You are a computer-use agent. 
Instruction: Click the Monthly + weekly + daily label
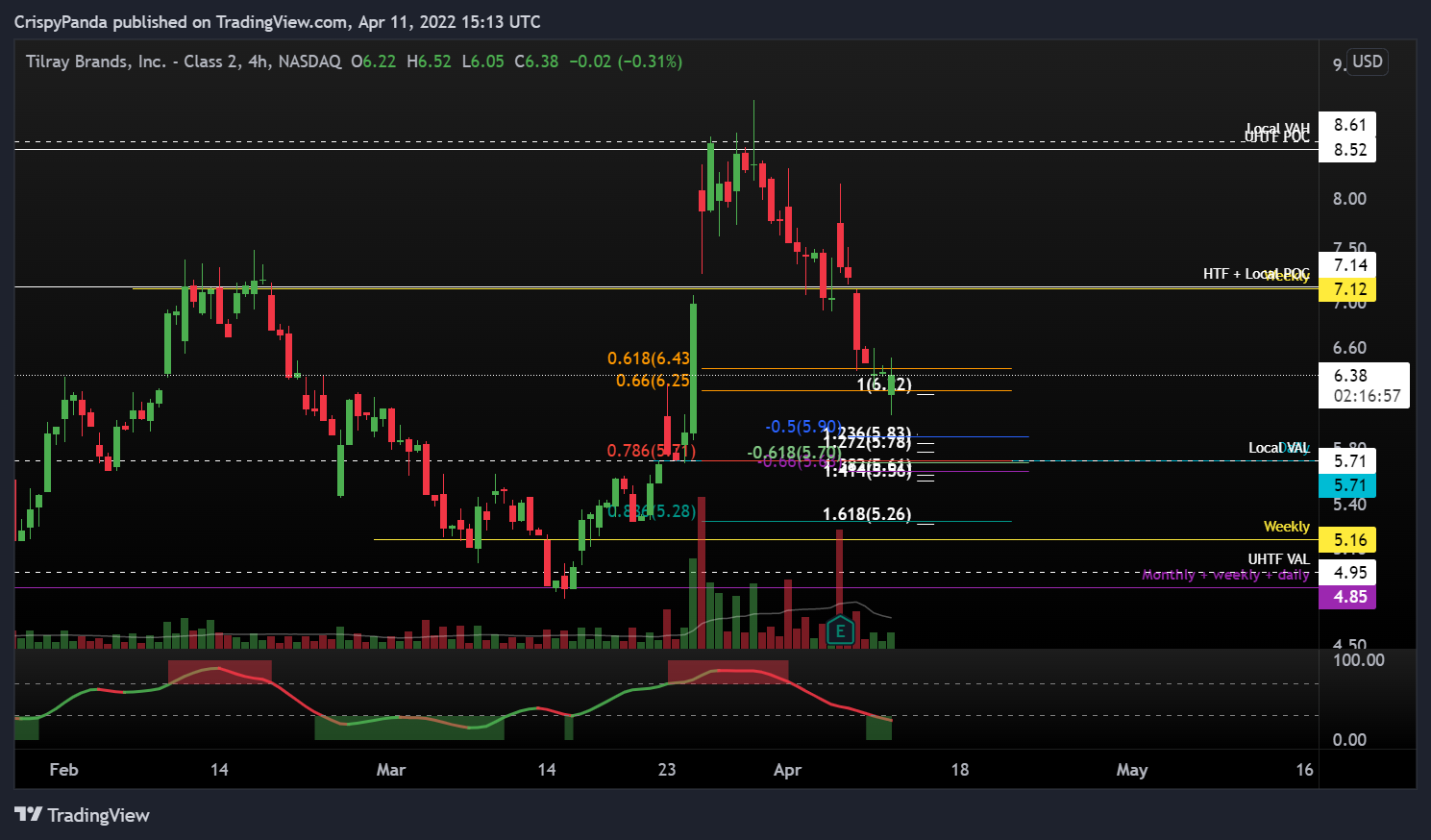click(1225, 575)
